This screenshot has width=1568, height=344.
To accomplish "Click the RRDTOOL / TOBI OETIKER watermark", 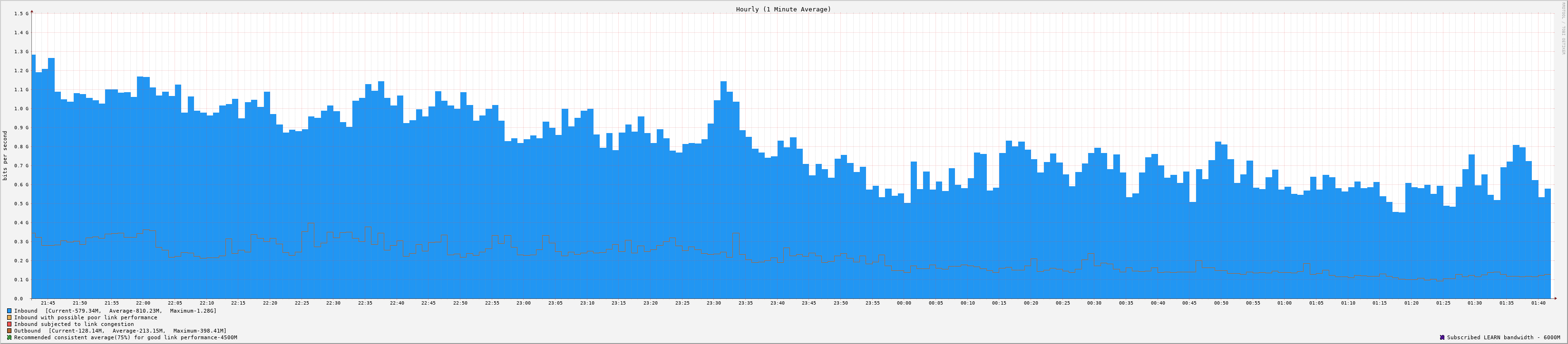I will [1562, 29].
